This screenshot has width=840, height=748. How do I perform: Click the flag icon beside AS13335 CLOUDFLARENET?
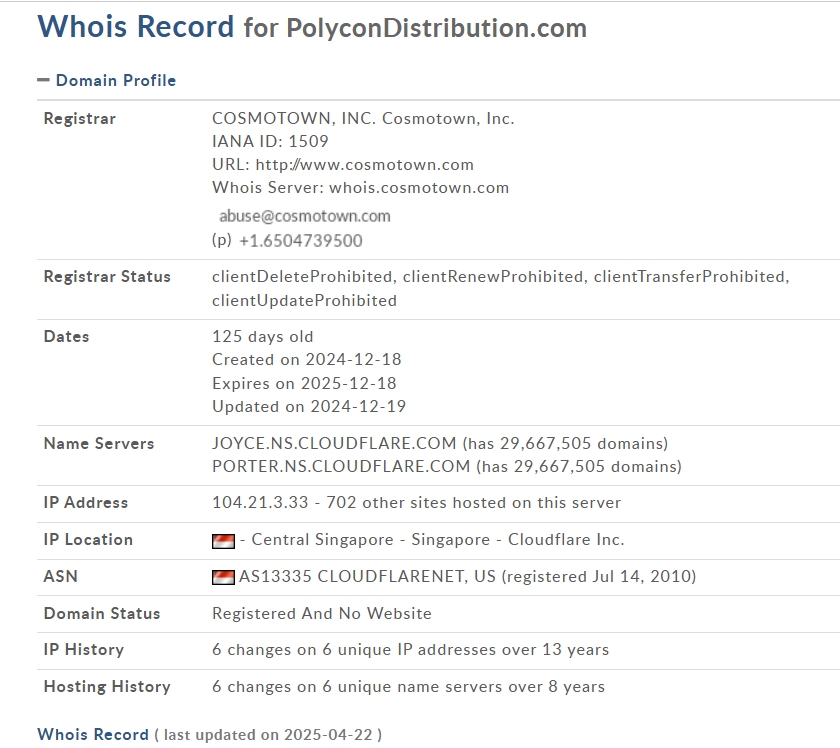[223, 577]
